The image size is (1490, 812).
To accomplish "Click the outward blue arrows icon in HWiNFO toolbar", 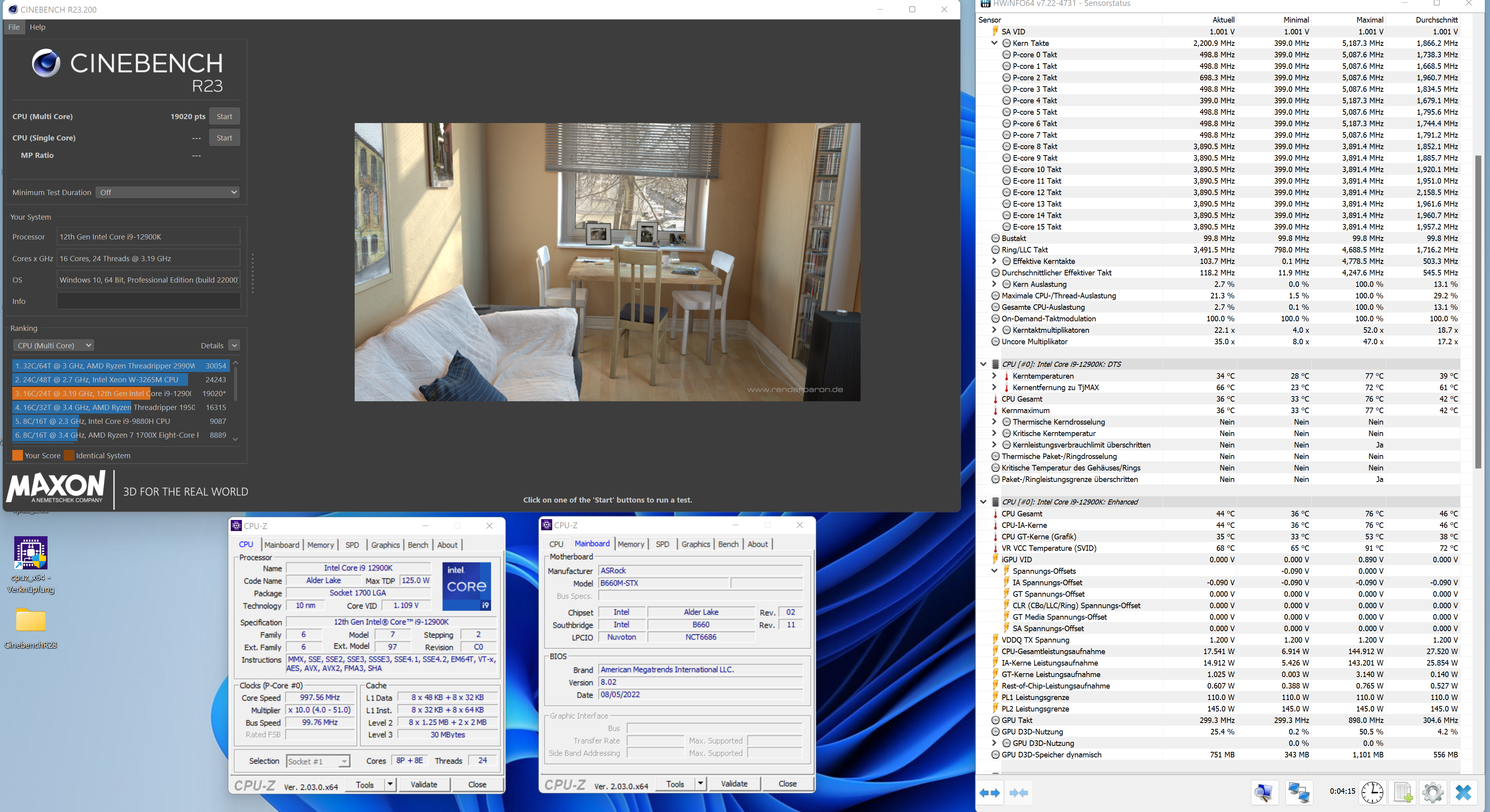I will tap(990, 793).
